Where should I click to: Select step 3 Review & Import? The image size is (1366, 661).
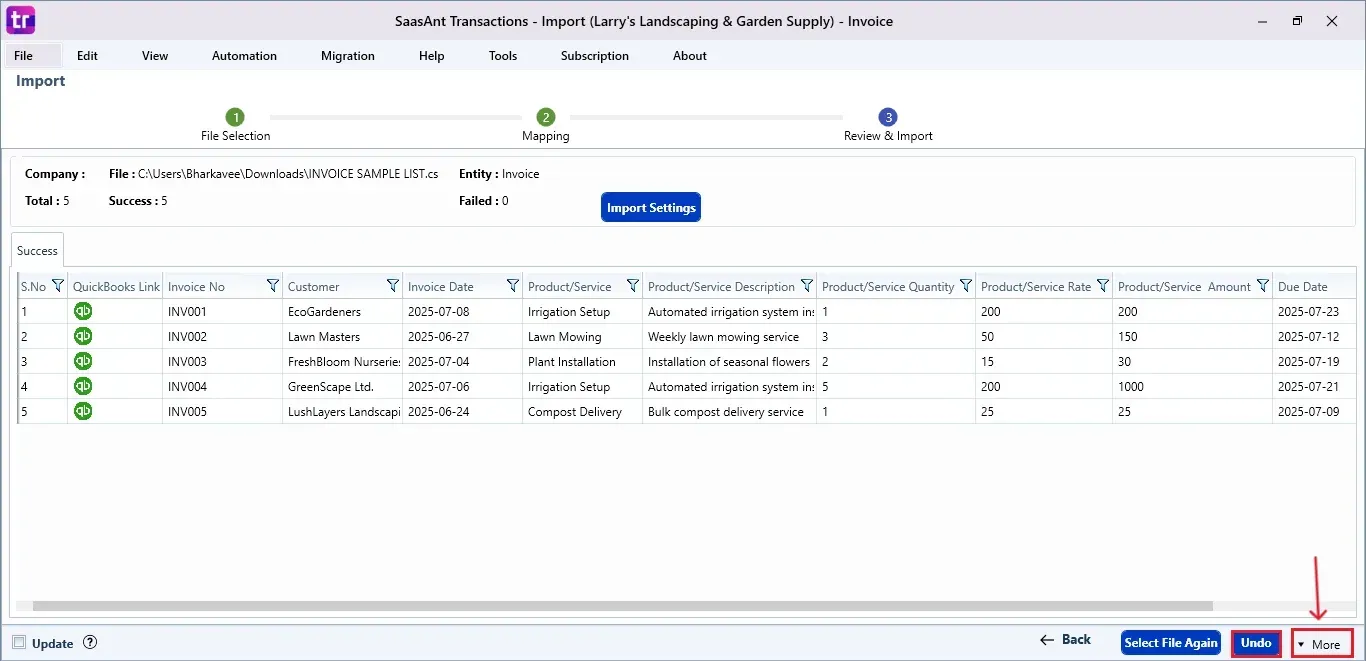[x=888, y=117]
